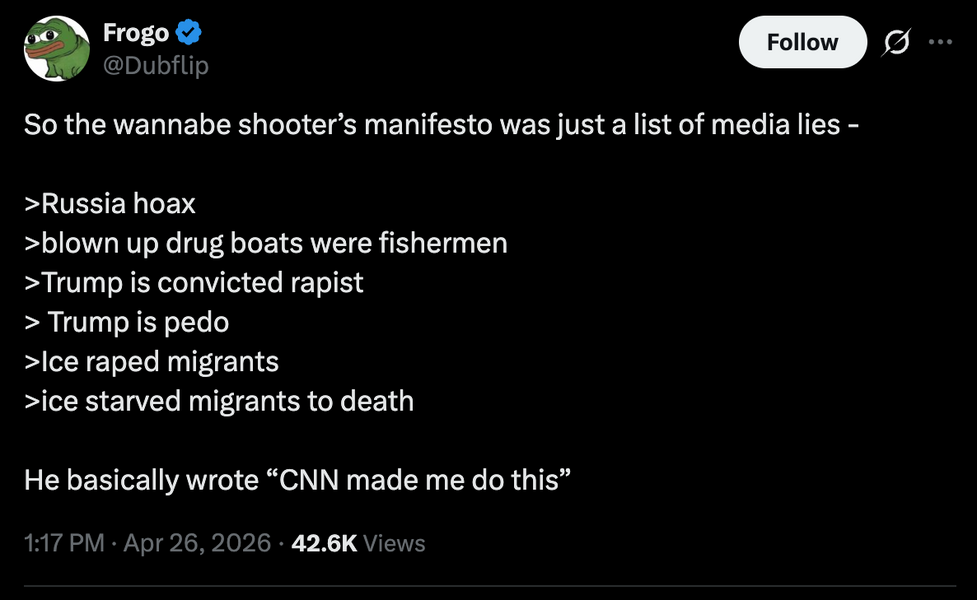
Task: Open the @Dubflip handle link
Action: 155,65
